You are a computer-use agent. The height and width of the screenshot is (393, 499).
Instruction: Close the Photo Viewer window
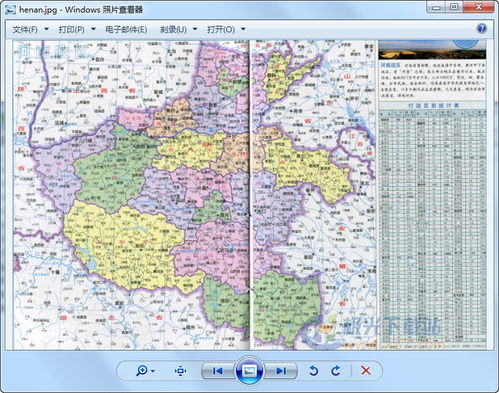(x=479, y=7)
